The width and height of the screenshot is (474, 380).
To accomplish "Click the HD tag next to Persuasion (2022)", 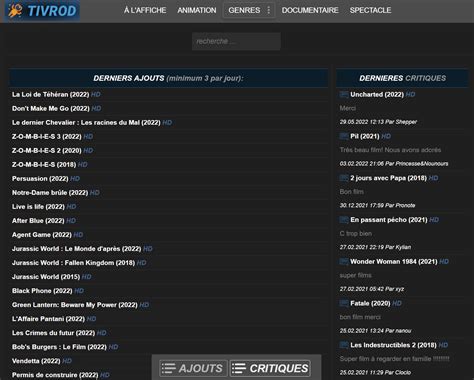I will coord(75,178).
